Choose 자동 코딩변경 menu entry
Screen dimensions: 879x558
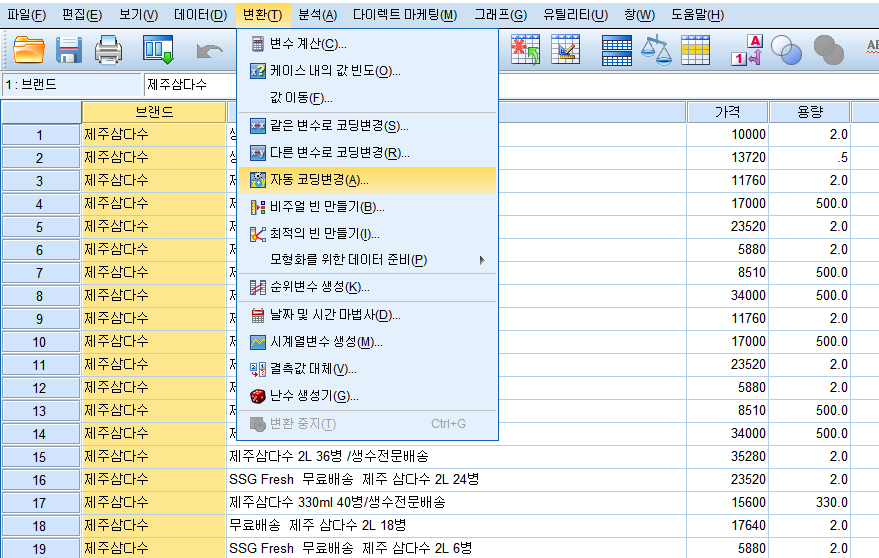[367, 180]
